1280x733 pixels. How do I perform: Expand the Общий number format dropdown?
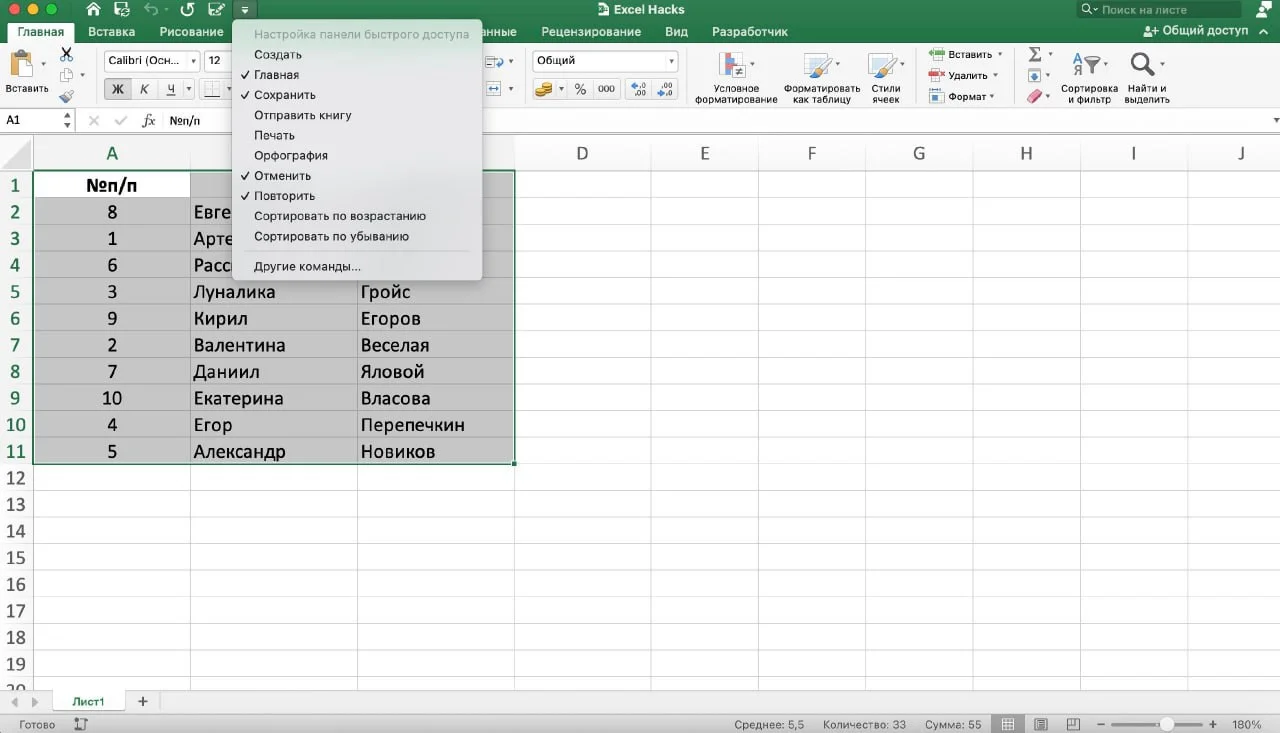670,61
